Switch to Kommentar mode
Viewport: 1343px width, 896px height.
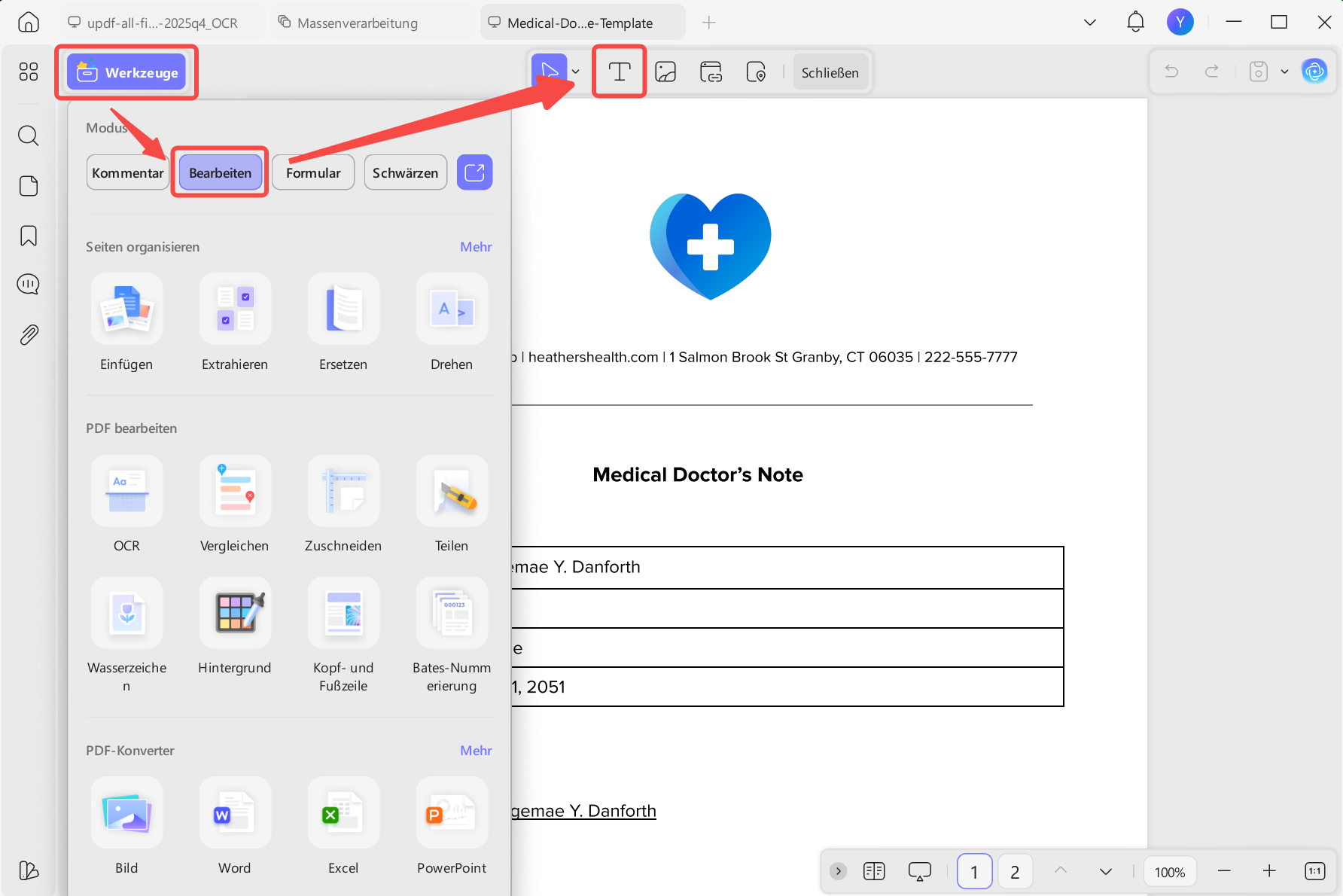[x=128, y=172]
